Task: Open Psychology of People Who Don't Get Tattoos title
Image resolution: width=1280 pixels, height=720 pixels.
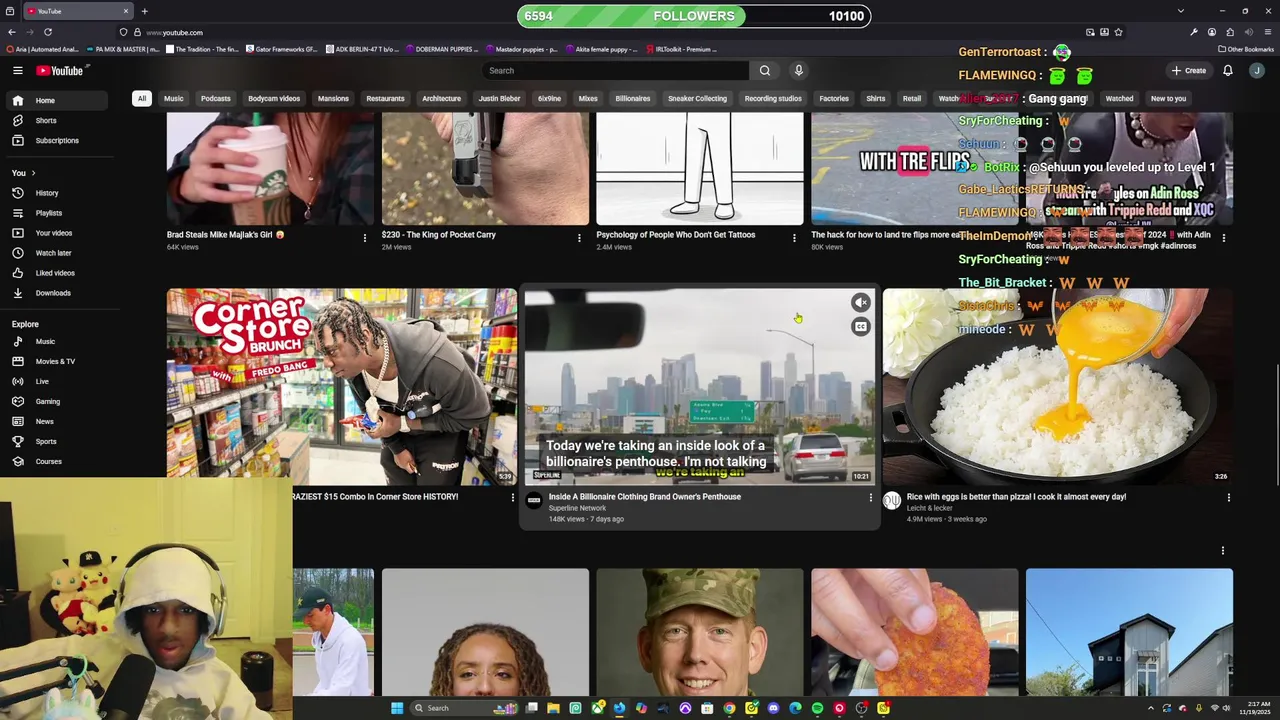Action: click(x=675, y=235)
